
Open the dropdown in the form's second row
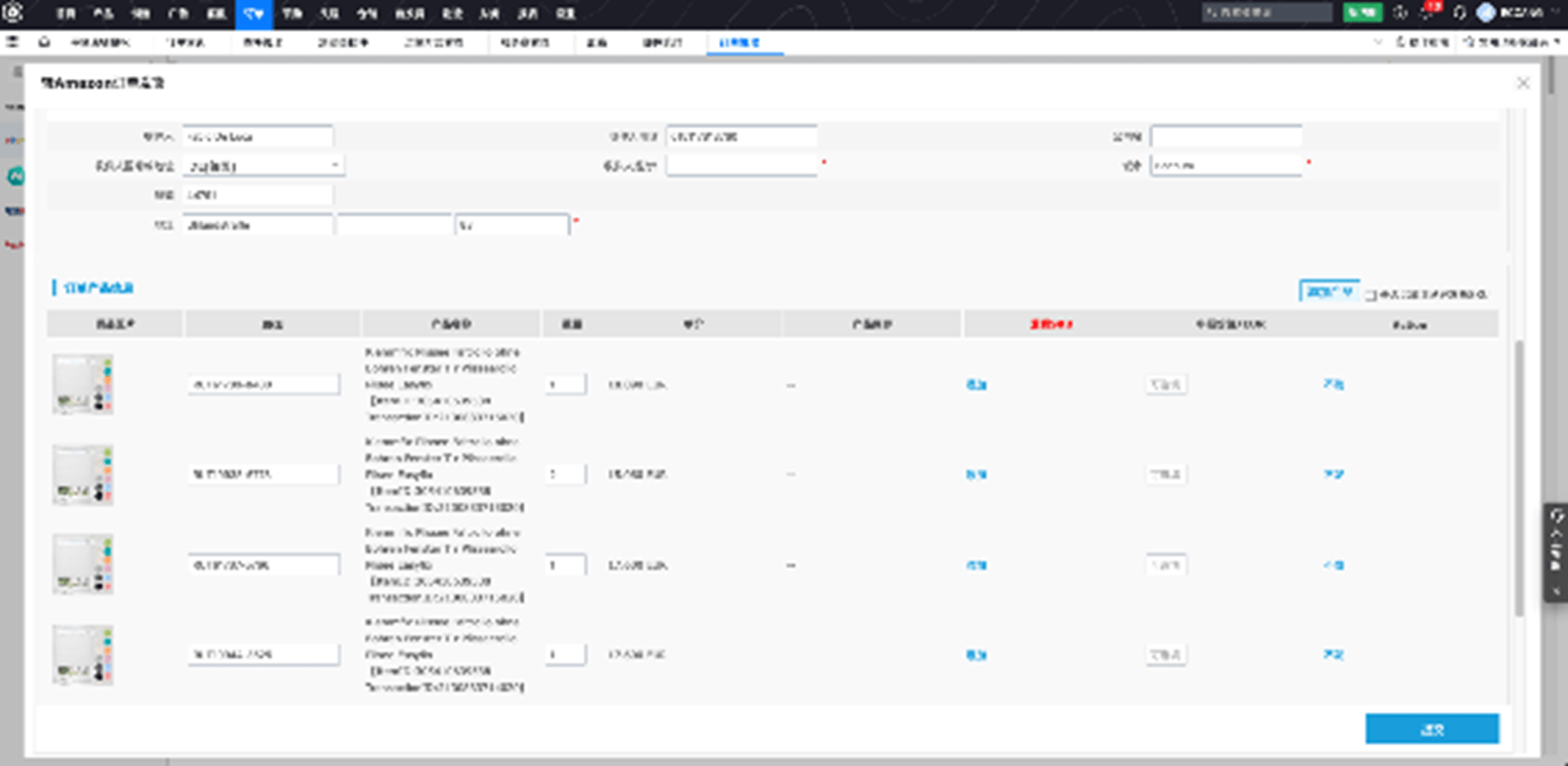tap(263, 165)
